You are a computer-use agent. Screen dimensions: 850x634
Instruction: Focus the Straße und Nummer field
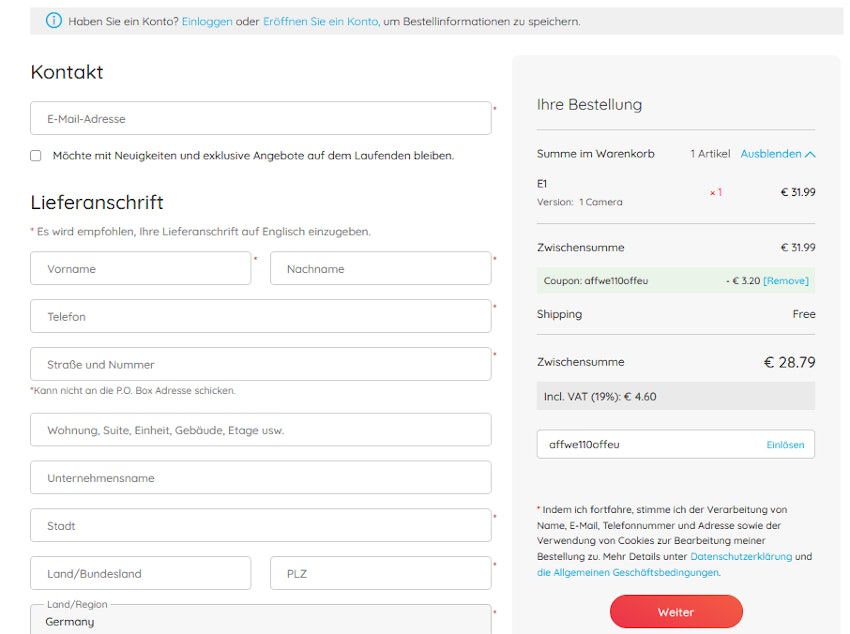click(260, 365)
